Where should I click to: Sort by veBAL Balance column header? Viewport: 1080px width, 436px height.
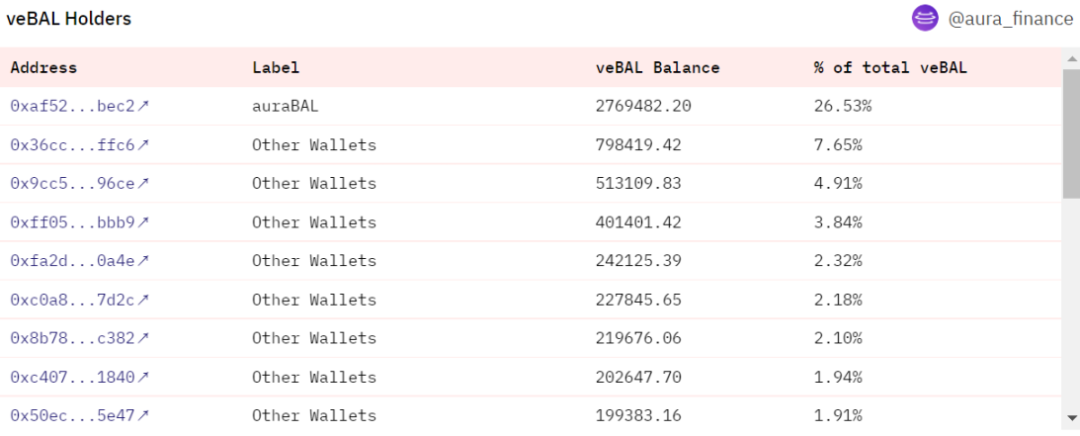pos(657,68)
